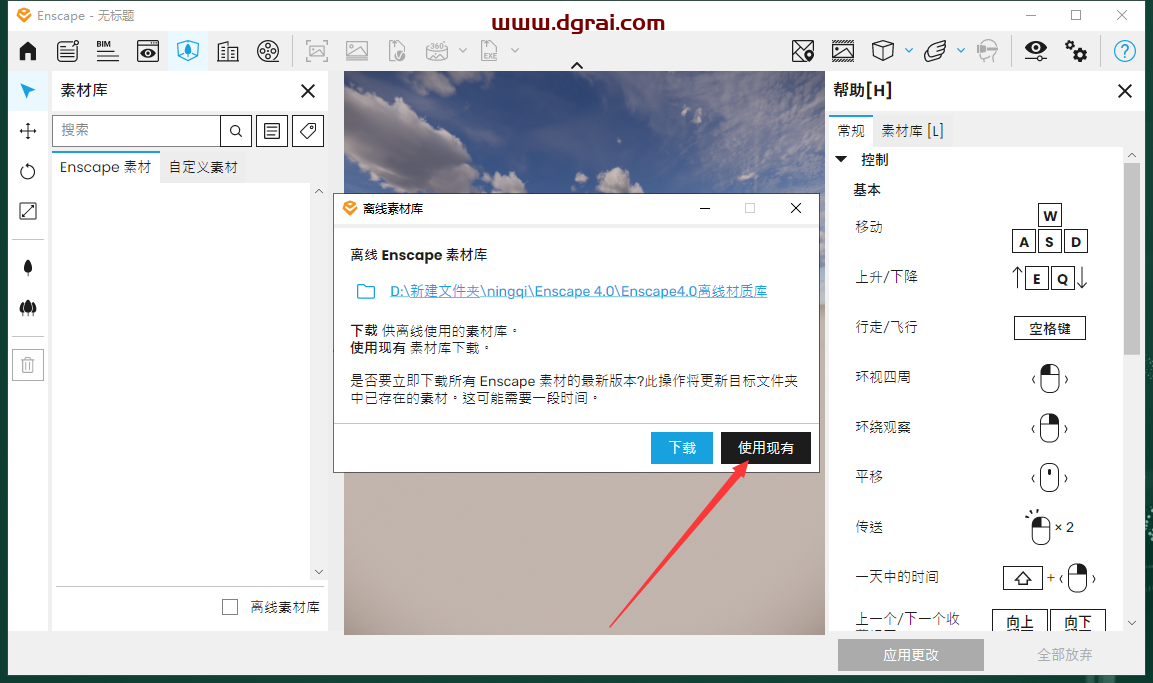Expand the EXE export dropdown arrow

(515, 51)
